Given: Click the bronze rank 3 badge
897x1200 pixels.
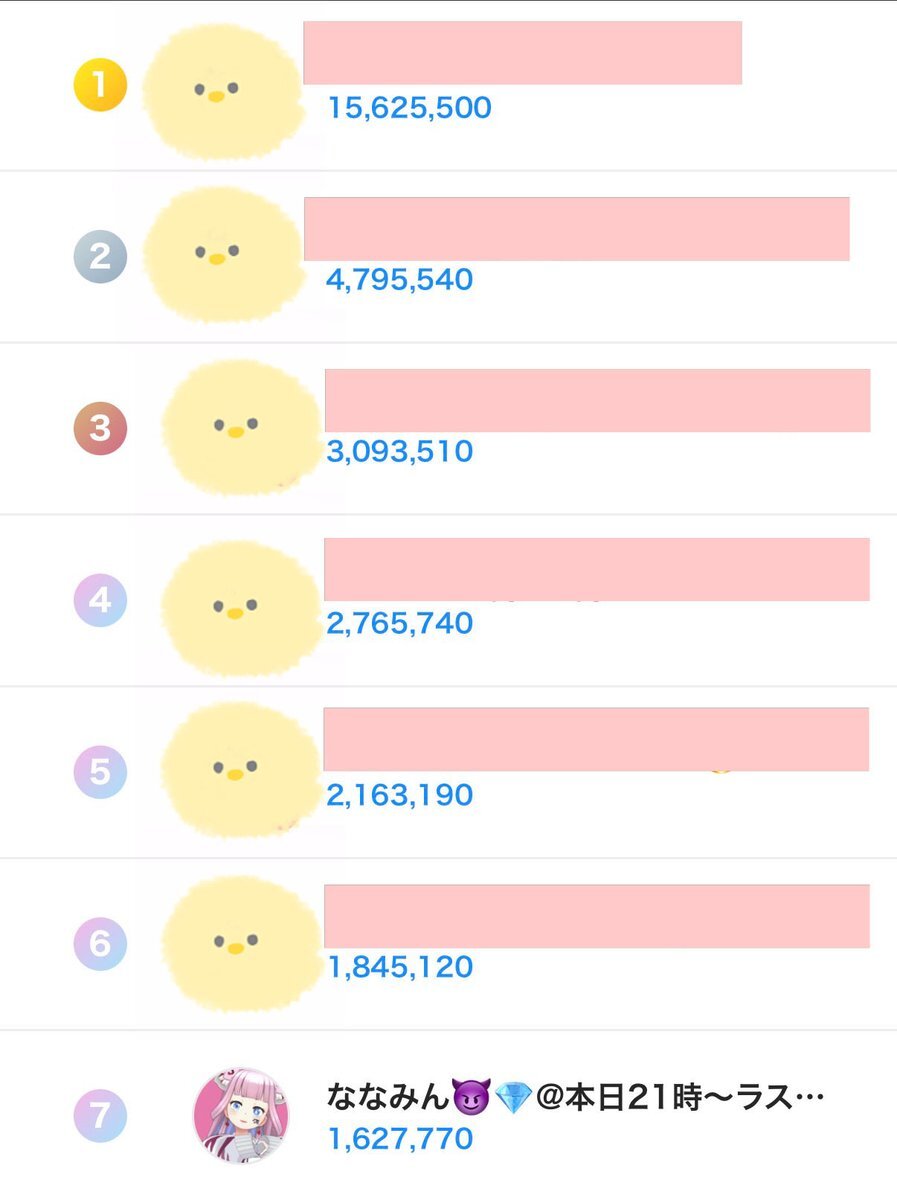Looking at the screenshot, I should click(100, 428).
